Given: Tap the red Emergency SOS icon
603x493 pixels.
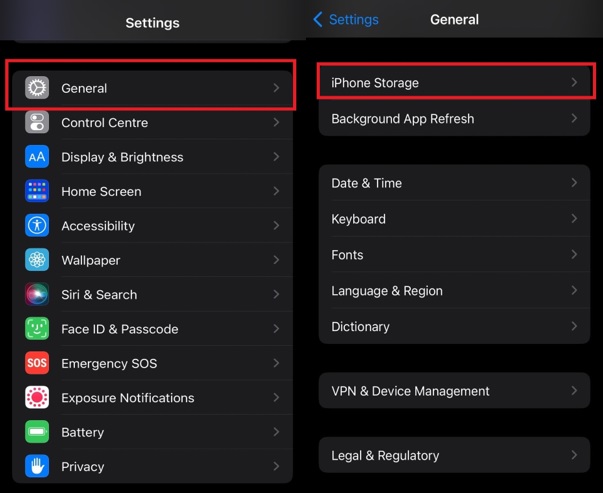Looking at the screenshot, I should (x=37, y=363).
